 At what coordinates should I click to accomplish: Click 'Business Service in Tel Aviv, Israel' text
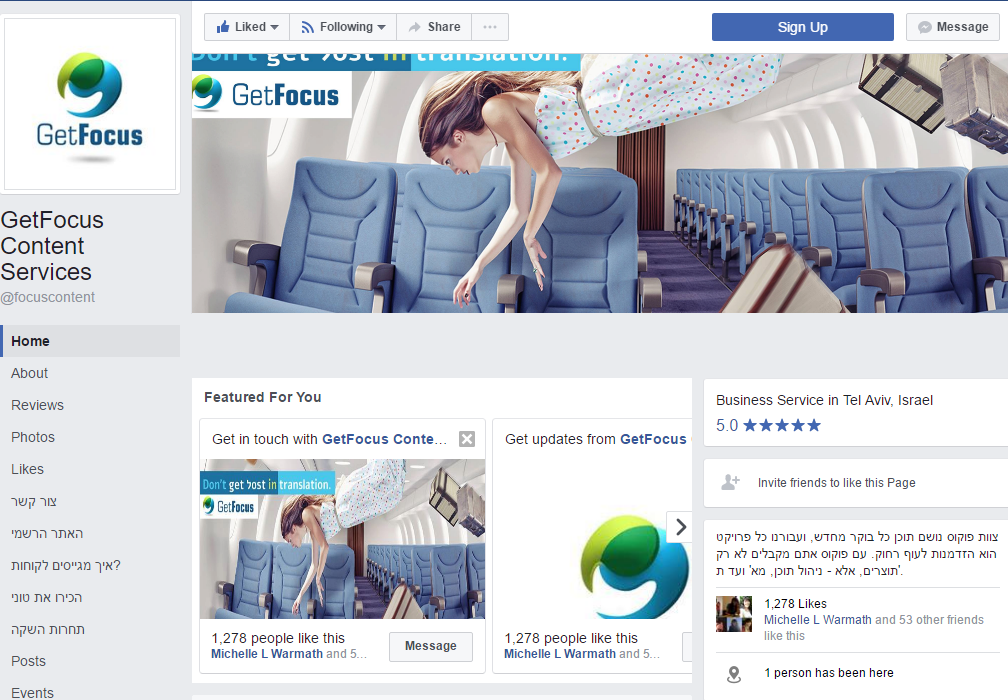(824, 400)
